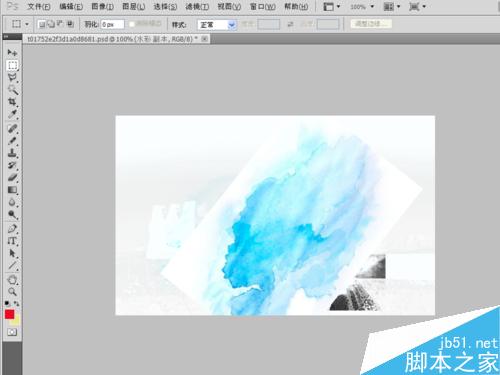Select the Clone Stamp tool
The height and width of the screenshot is (375, 500).
tap(12, 153)
